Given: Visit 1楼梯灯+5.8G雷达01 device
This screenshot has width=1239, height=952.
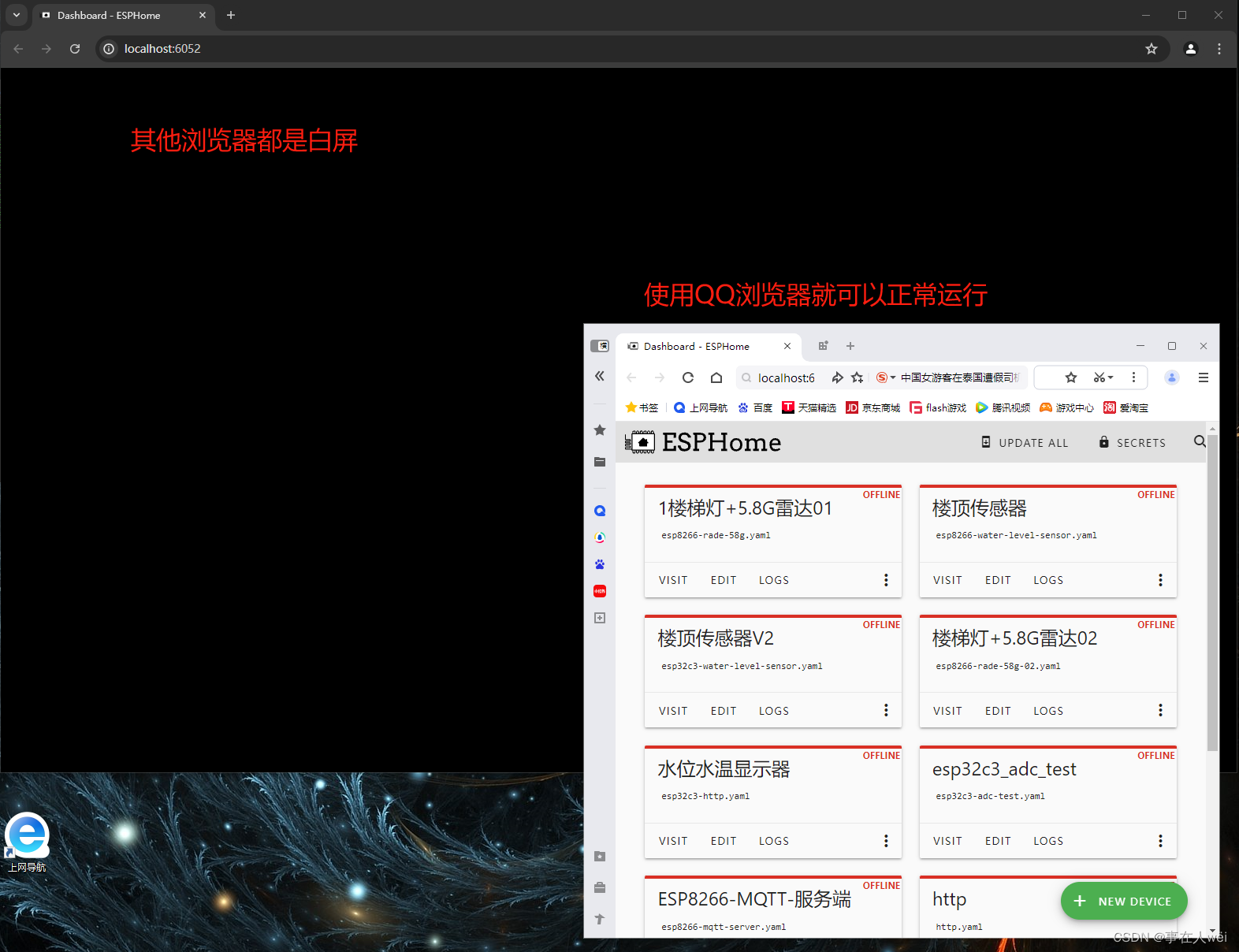Looking at the screenshot, I should pos(673,580).
